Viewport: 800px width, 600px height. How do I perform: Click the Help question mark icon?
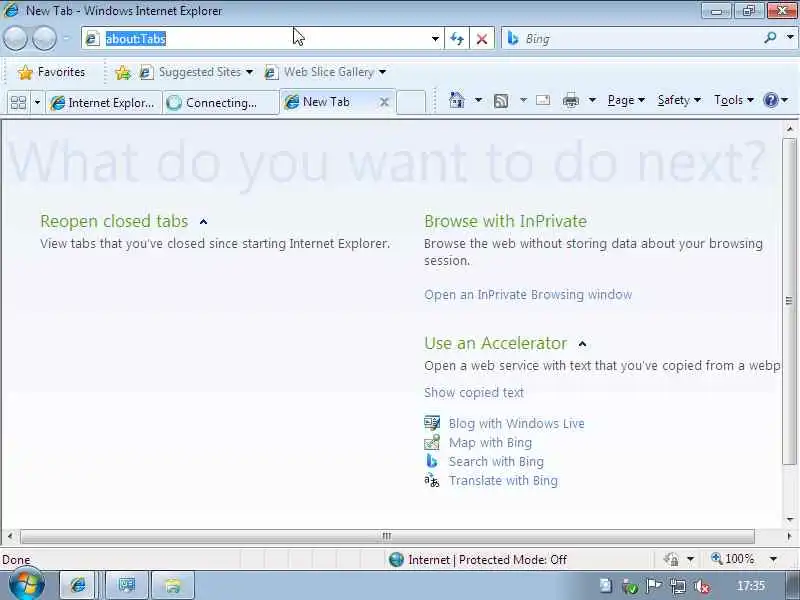click(770, 100)
